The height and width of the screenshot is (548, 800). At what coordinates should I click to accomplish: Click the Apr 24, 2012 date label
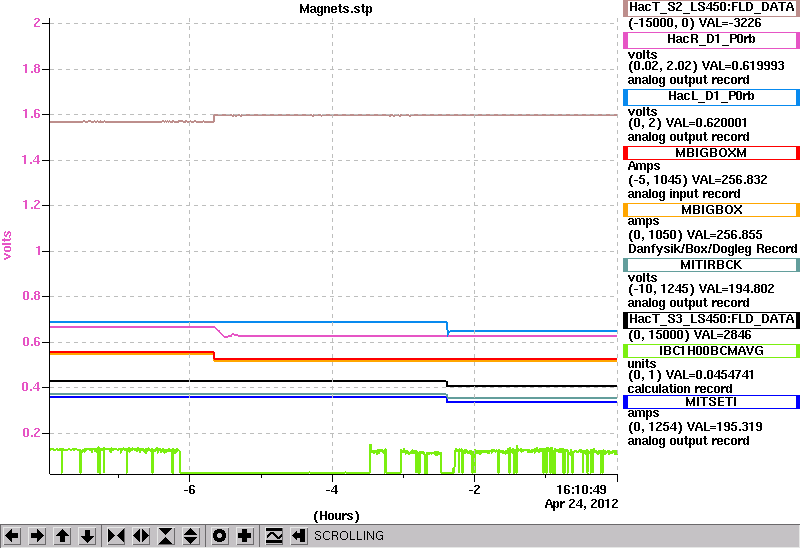pyautogui.click(x=581, y=504)
